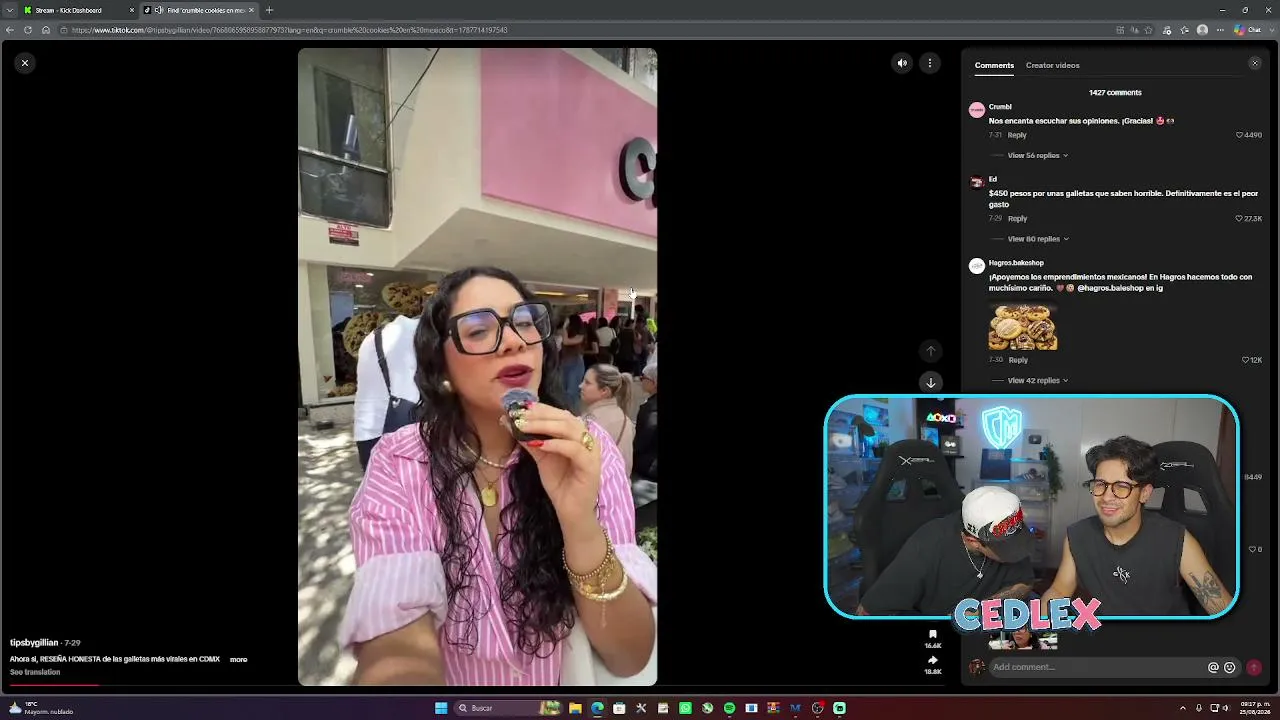Viewport: 1280px width, 720px height.
Task: Go to the previous video with up arrow
Action: [931, 351]
